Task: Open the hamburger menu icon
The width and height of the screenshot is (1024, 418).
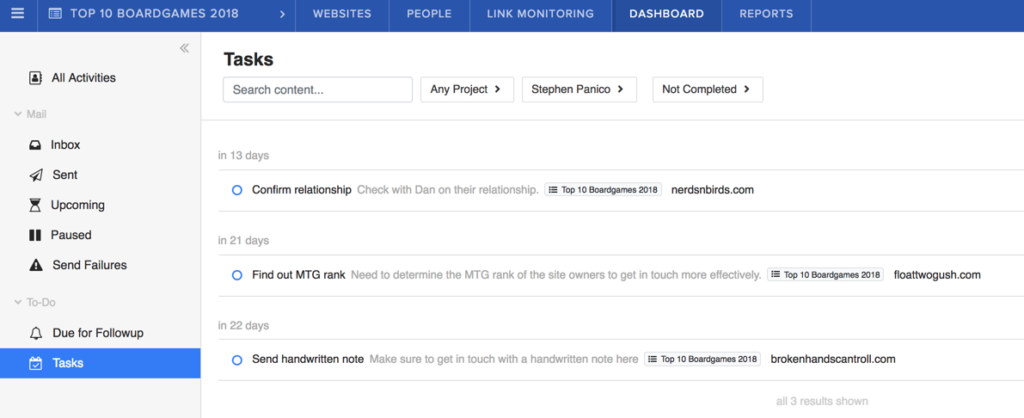Action: [17, 15]
